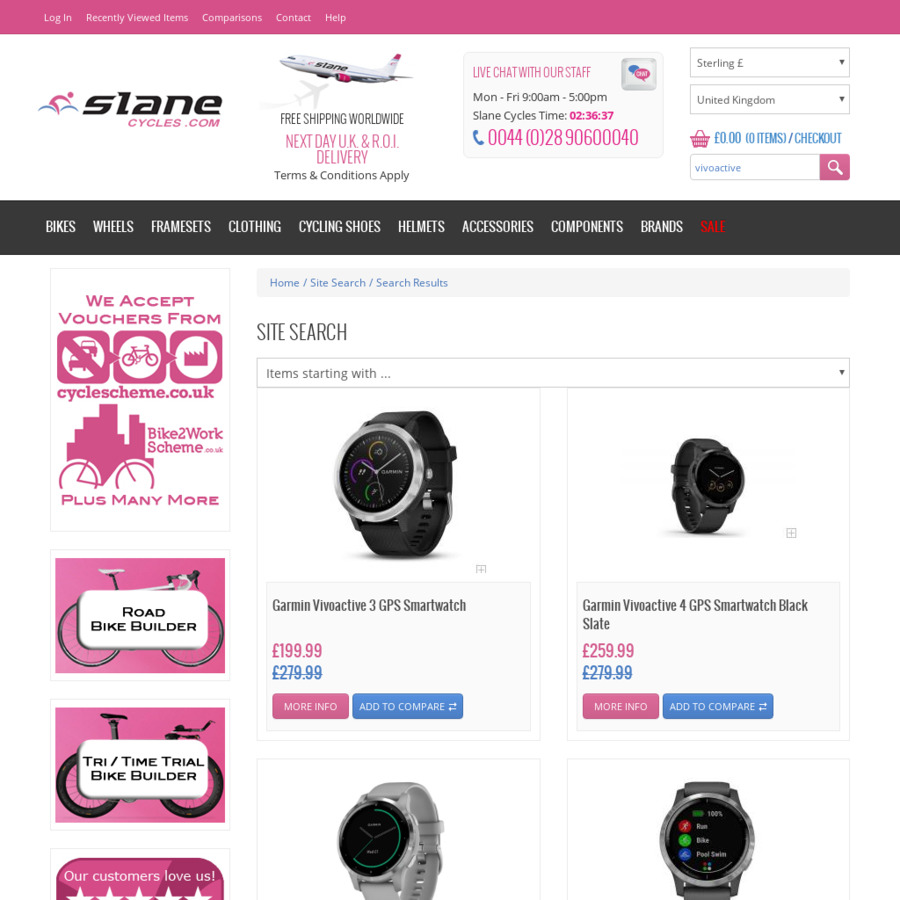Open the BIKES menu
The width and height of the screenshot is (900, 900).
tap(61, 227)
